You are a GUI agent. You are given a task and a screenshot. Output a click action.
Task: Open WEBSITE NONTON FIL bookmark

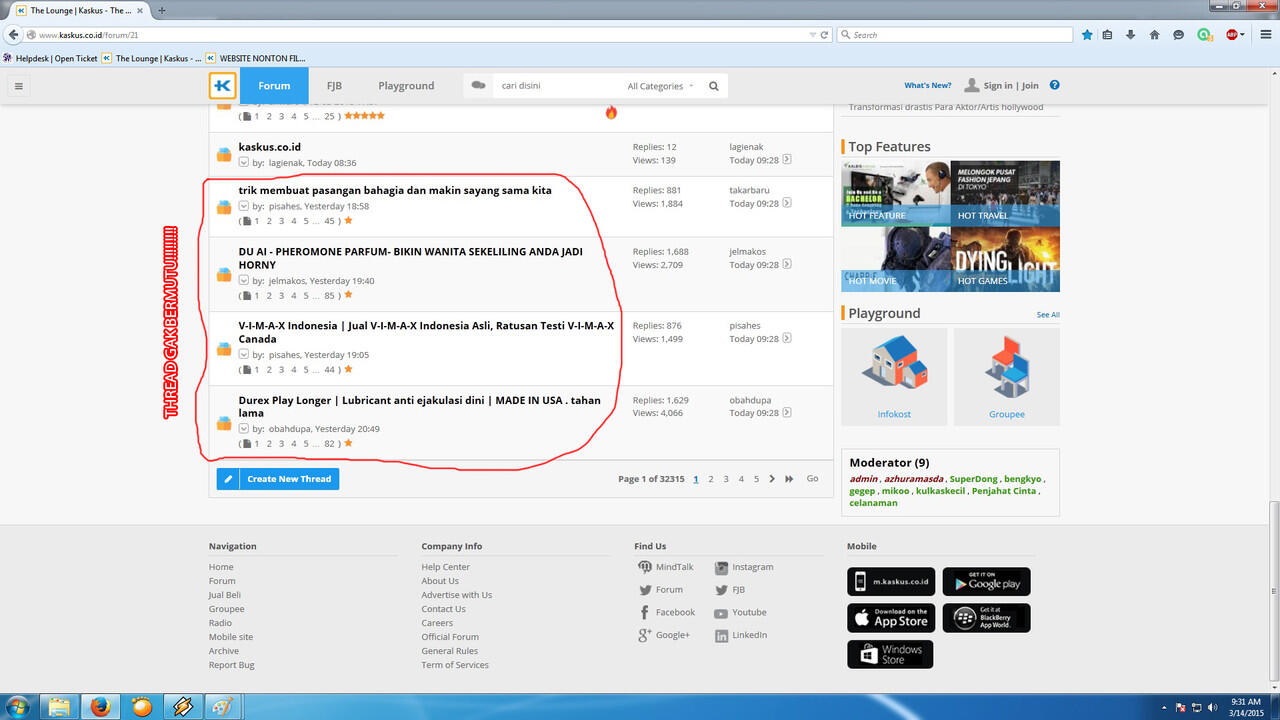256,58
